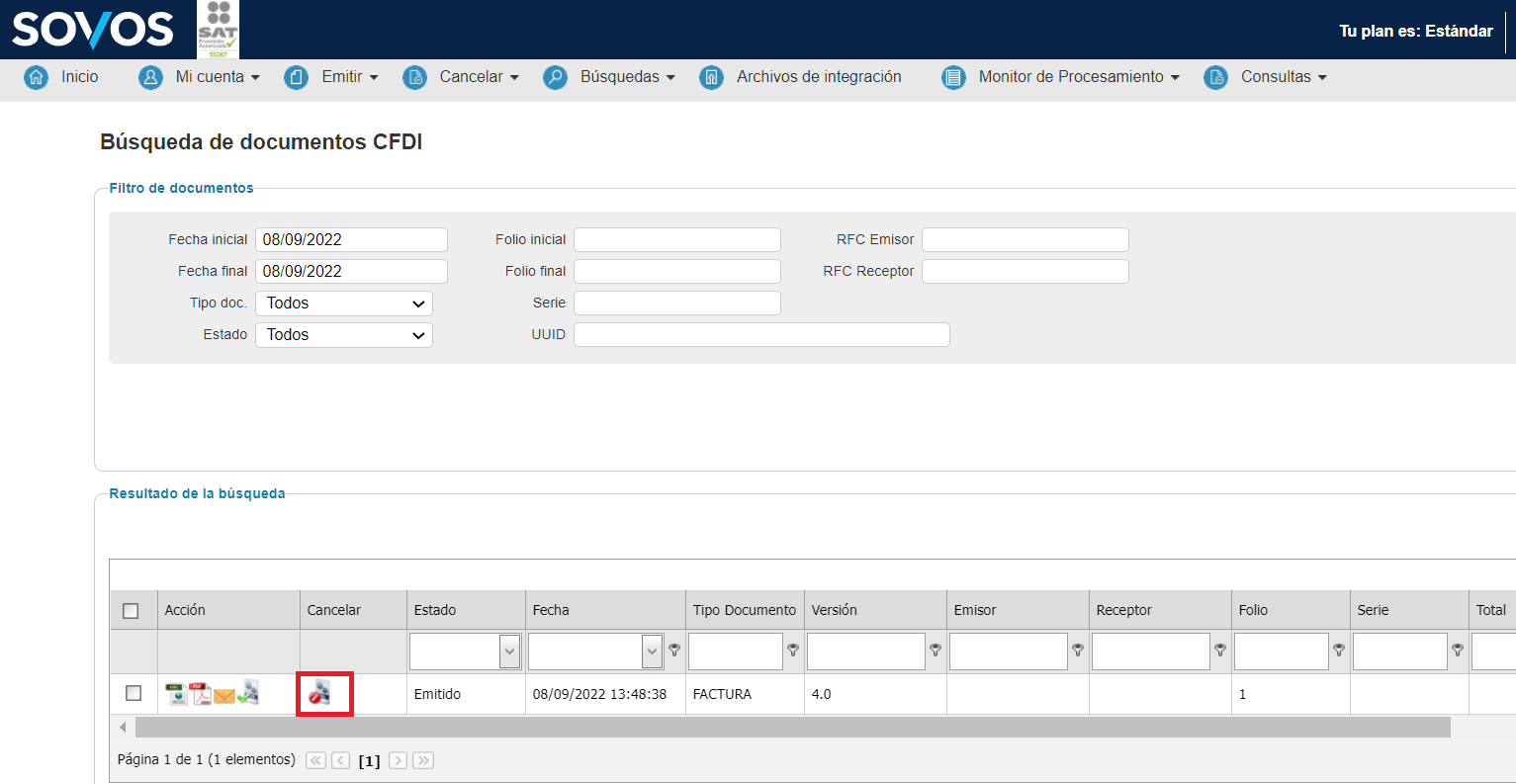Open the Monitor de Procesamiento menu

tap(1079, 77)
